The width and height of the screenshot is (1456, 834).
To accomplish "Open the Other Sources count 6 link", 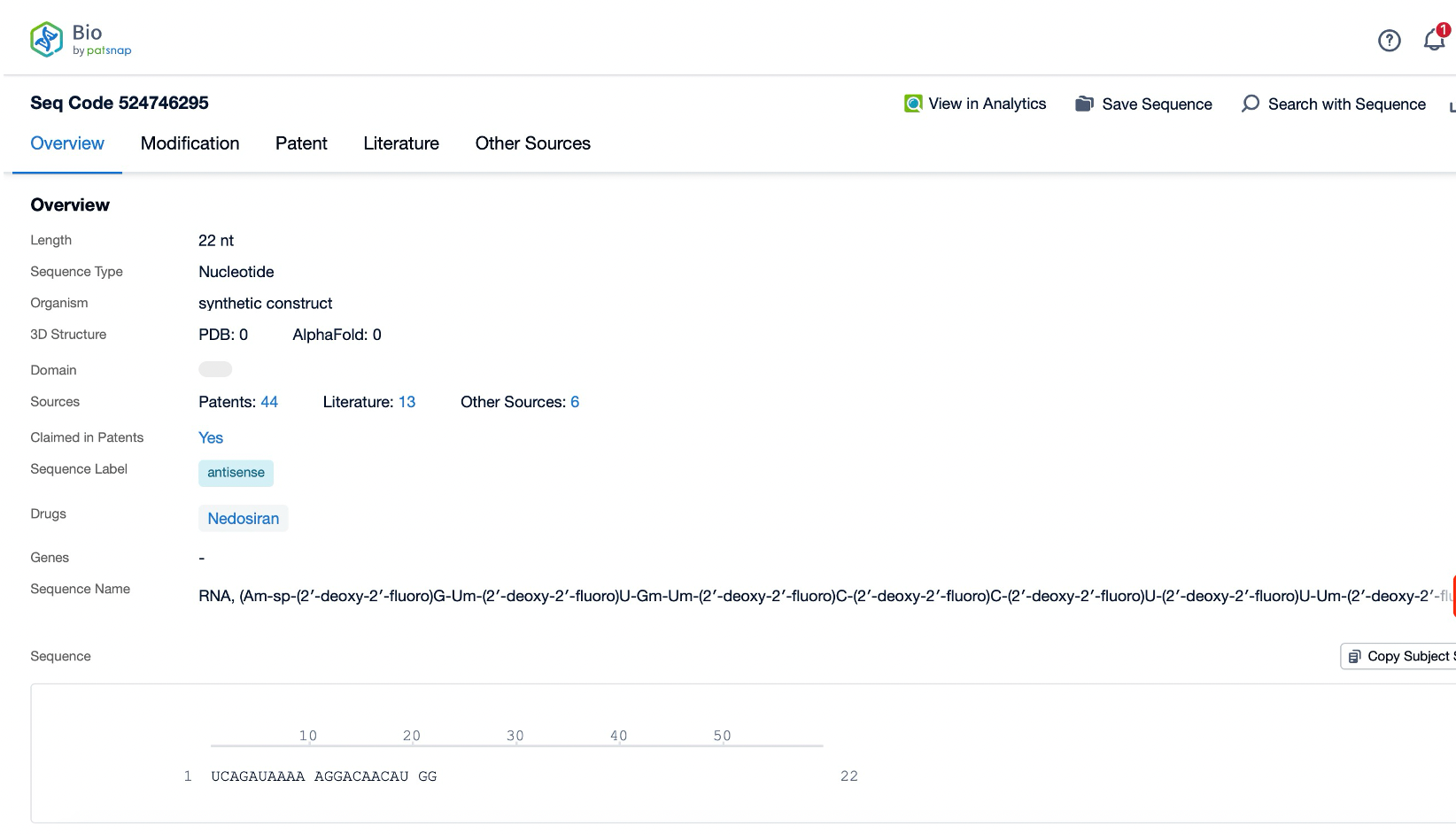I will tap(575, 402).
